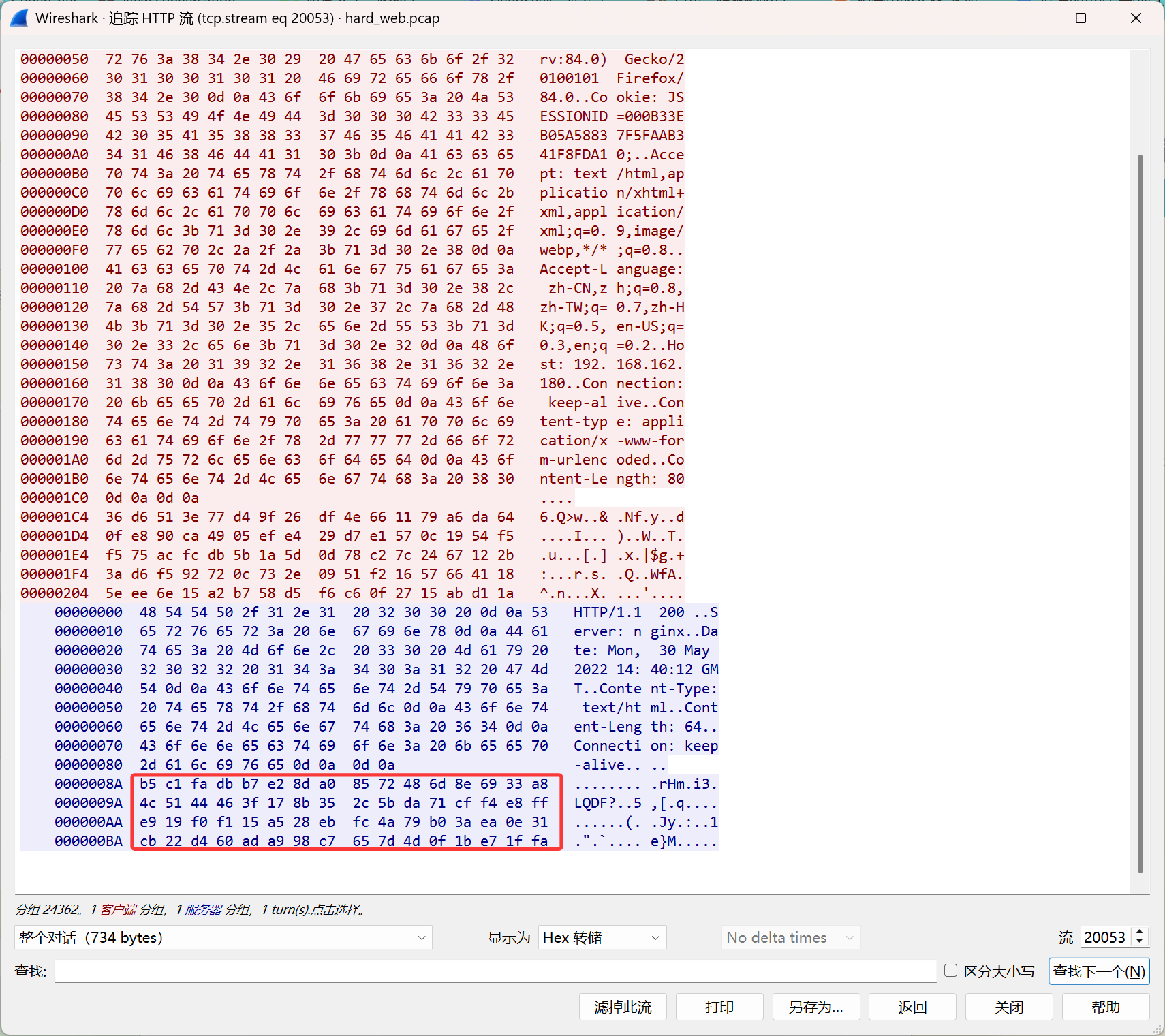1165x1036 pixels.
Task: Click the status line starting with 分组 24362
Action: 189,909
